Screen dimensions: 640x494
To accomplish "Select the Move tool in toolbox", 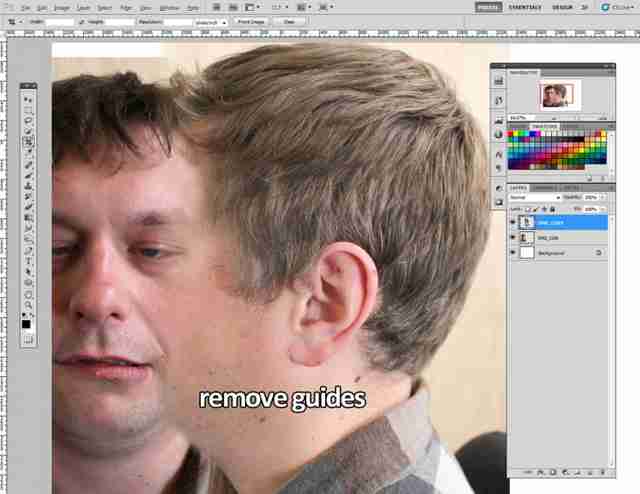I will tap(28, 99).
